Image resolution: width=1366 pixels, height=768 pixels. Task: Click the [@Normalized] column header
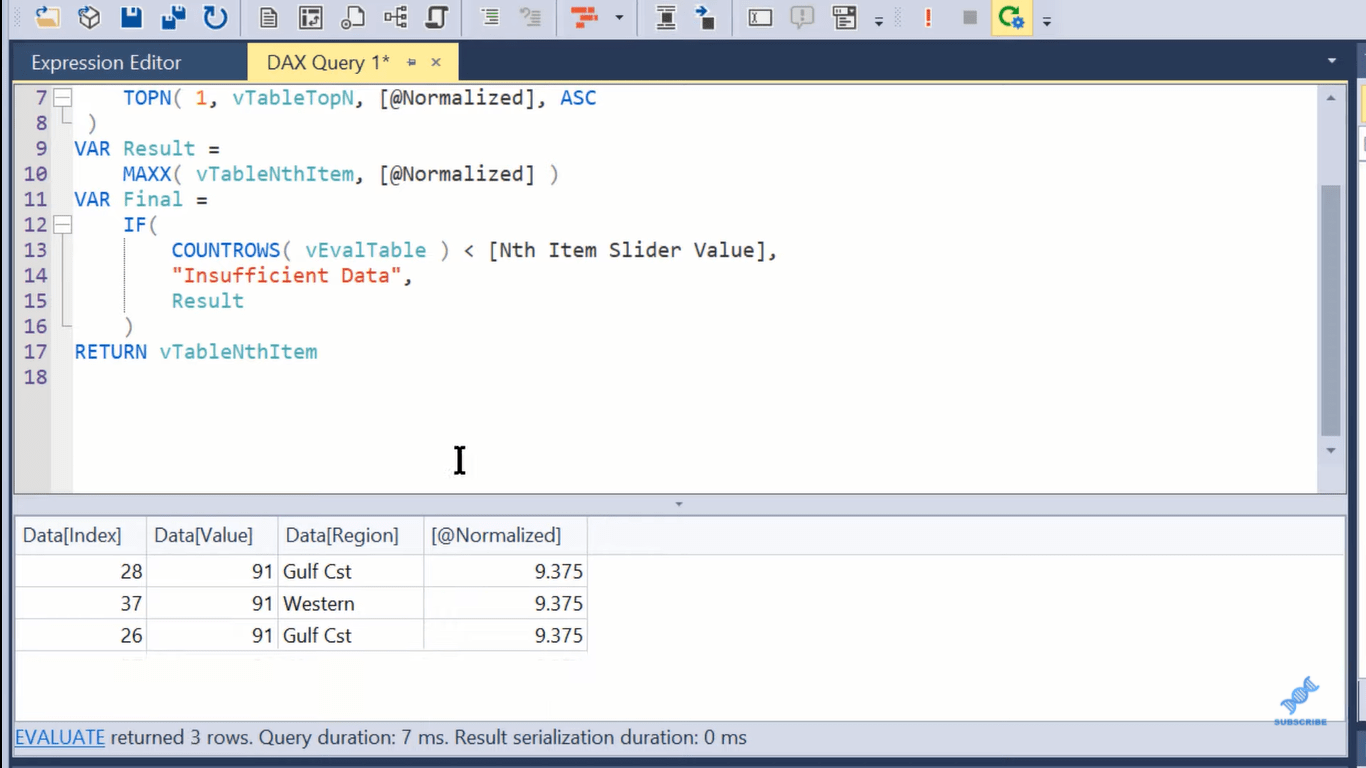(x=505, y=535)
